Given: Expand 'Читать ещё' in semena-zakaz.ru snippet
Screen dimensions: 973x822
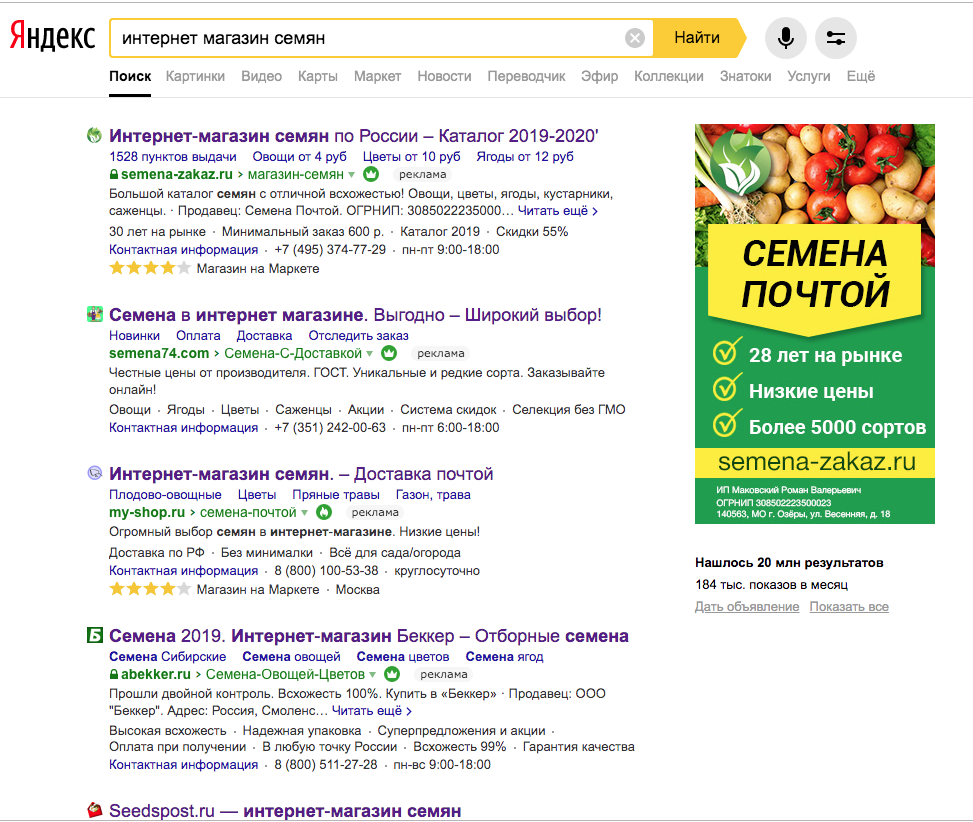Looking at the screenshot, I should click(x=558, y=211).
